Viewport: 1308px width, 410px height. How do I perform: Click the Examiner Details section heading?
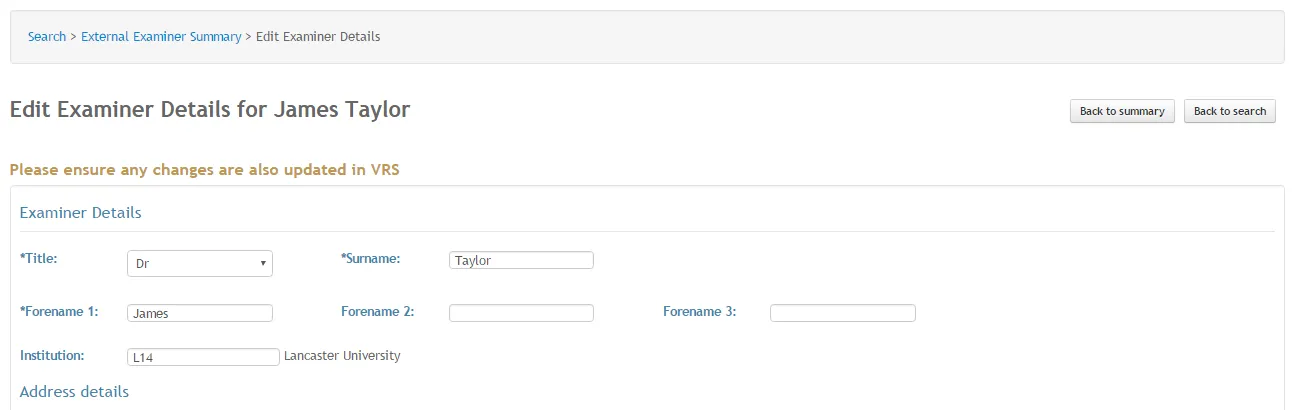pyautogui.click(x=80, y=213)
